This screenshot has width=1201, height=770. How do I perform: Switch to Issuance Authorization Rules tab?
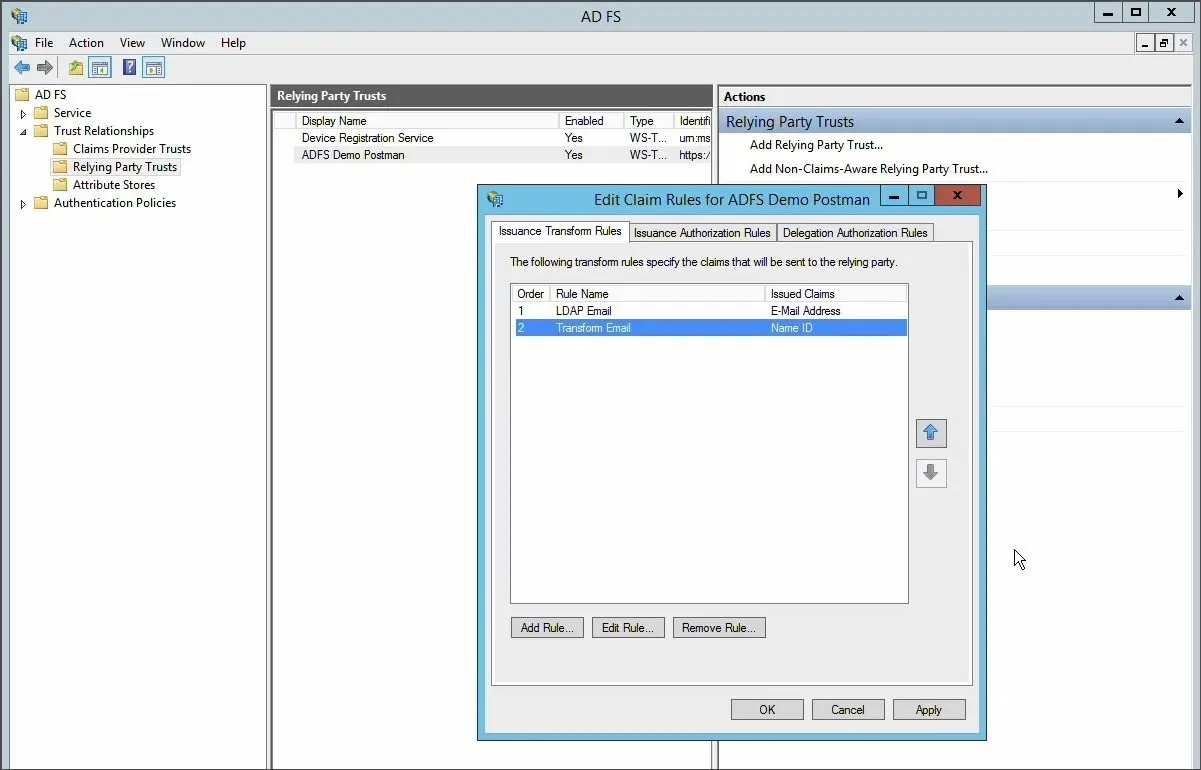pyautogui.click(x=702, y=233)
